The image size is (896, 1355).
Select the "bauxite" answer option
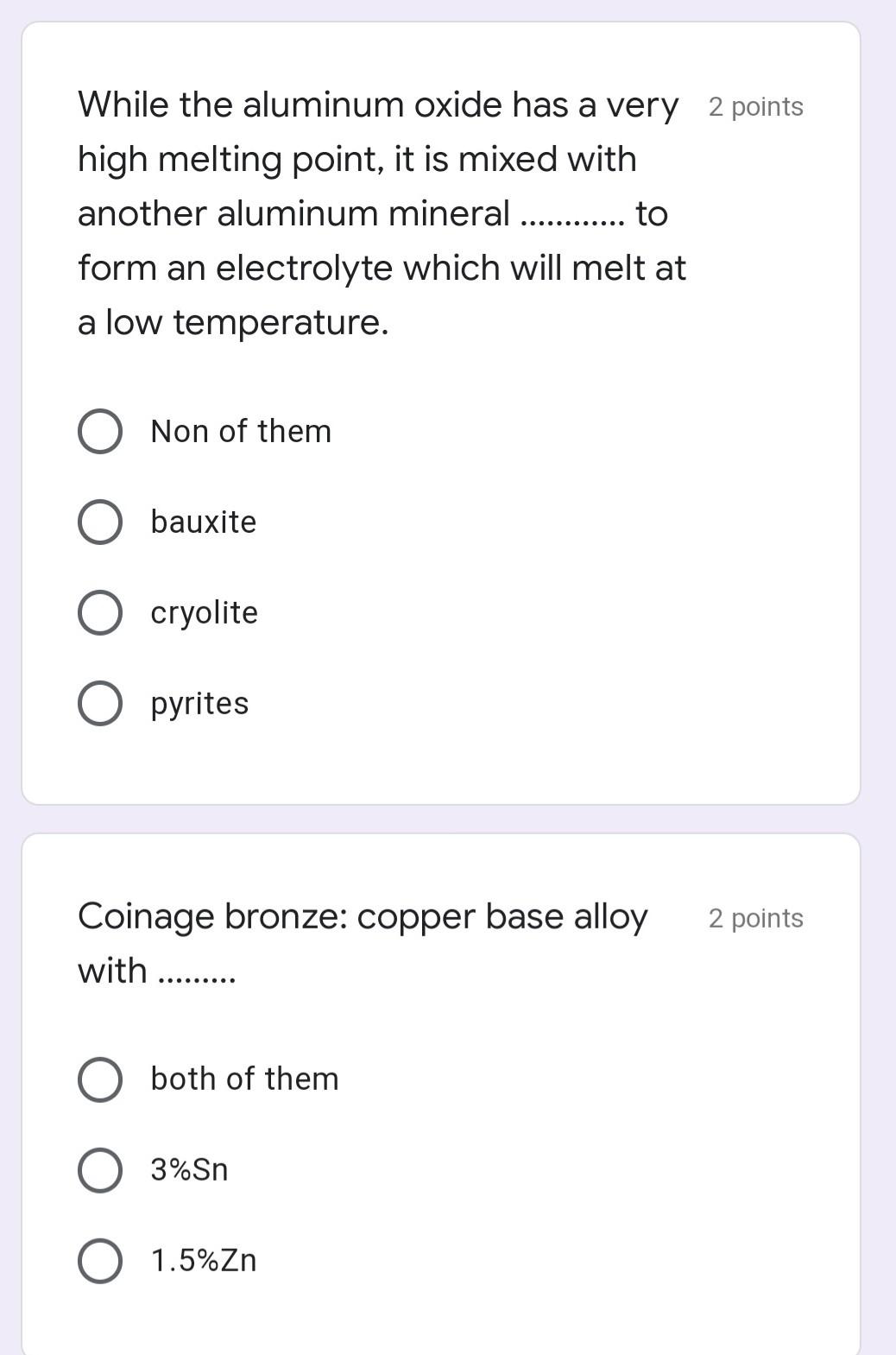(x=202, y=522)
